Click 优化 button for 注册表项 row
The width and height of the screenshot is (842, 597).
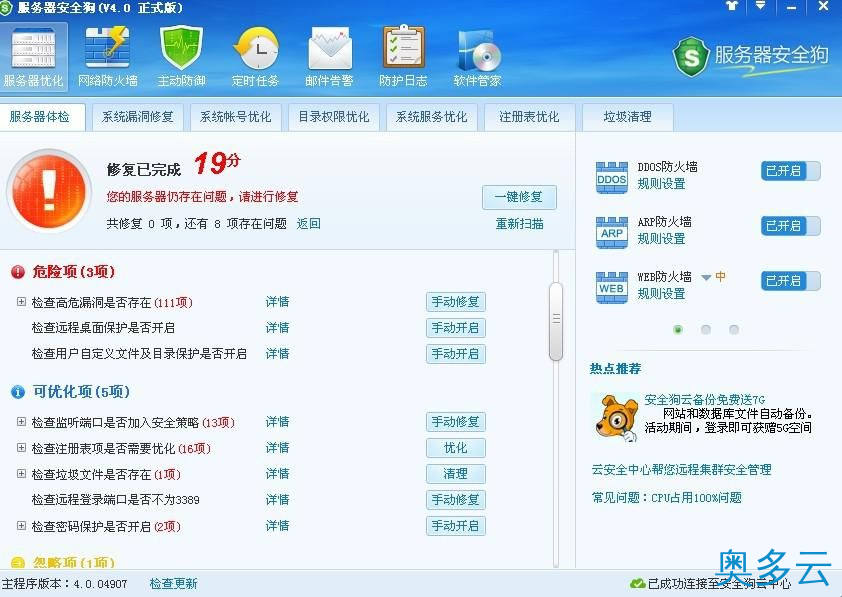click(x=456, y=448)
